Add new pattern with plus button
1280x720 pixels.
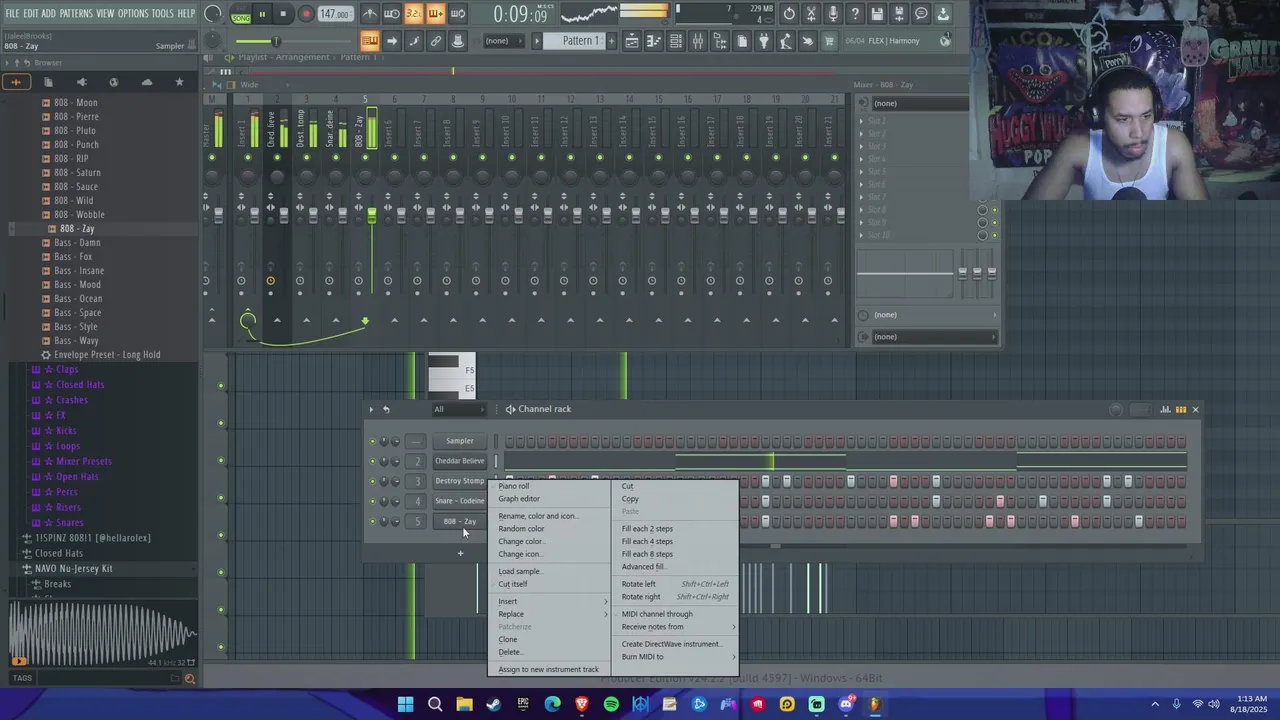click(611, 41)
